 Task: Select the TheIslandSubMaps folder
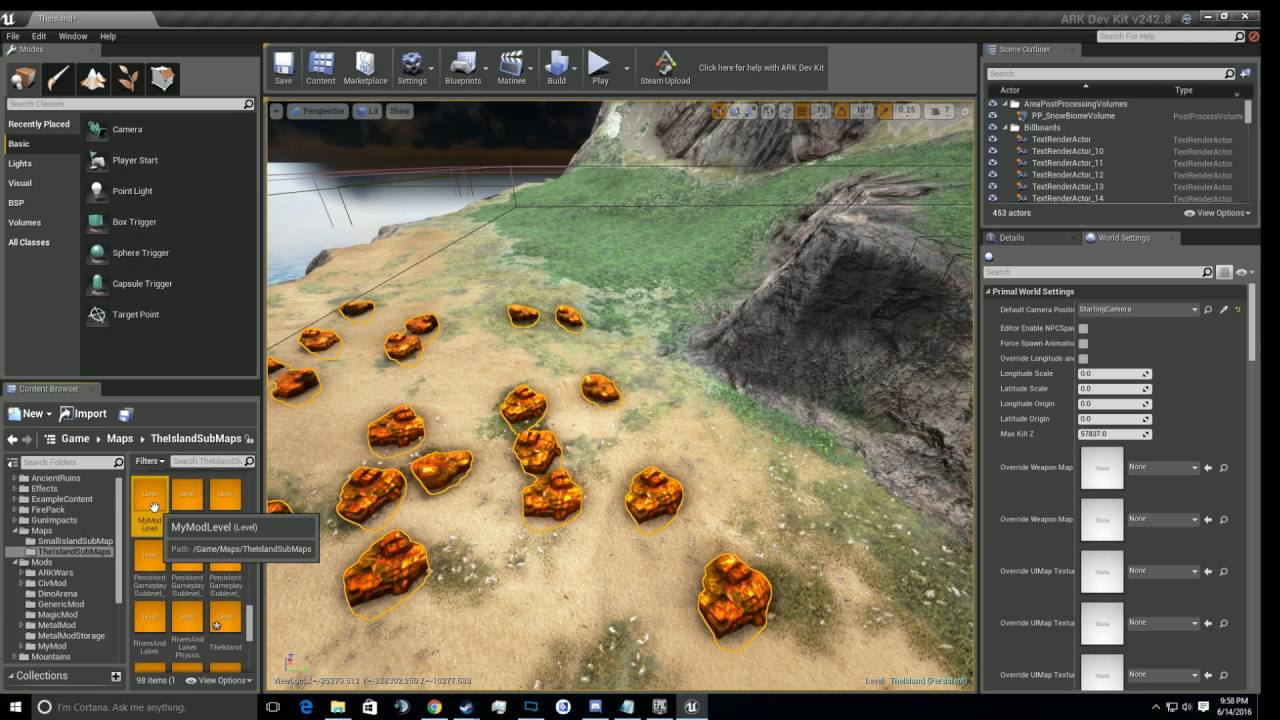[x=74, y=552]
